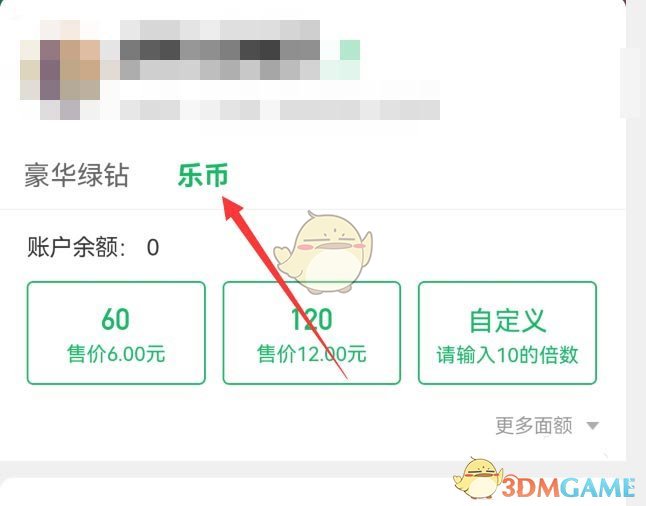
Task: Select the 自定义 custom amount option
Action: click(507, 333)
